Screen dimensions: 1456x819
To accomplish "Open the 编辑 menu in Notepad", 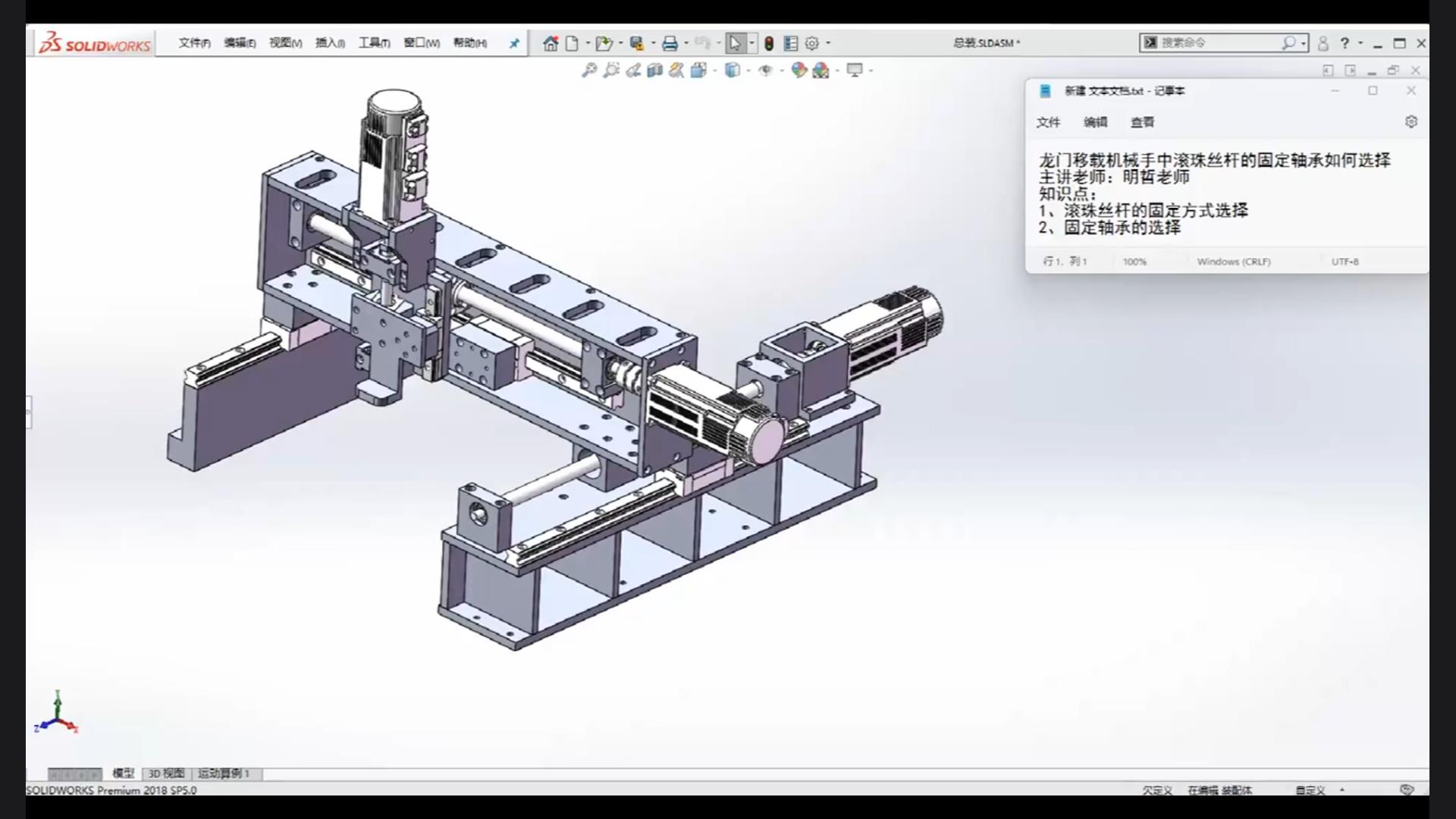I will point(1095,122).
